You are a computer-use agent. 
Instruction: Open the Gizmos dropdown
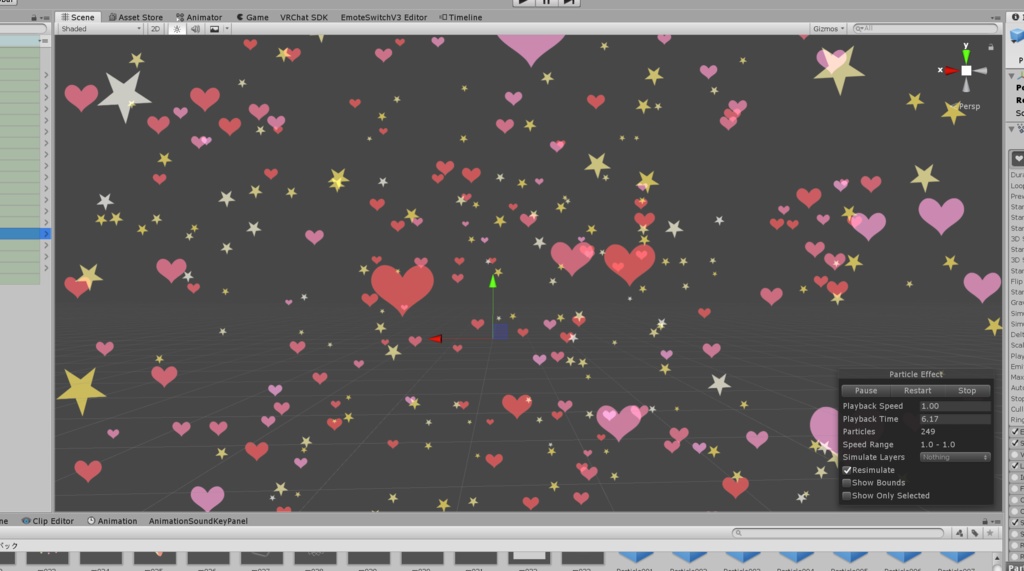[x=828, y=29]
